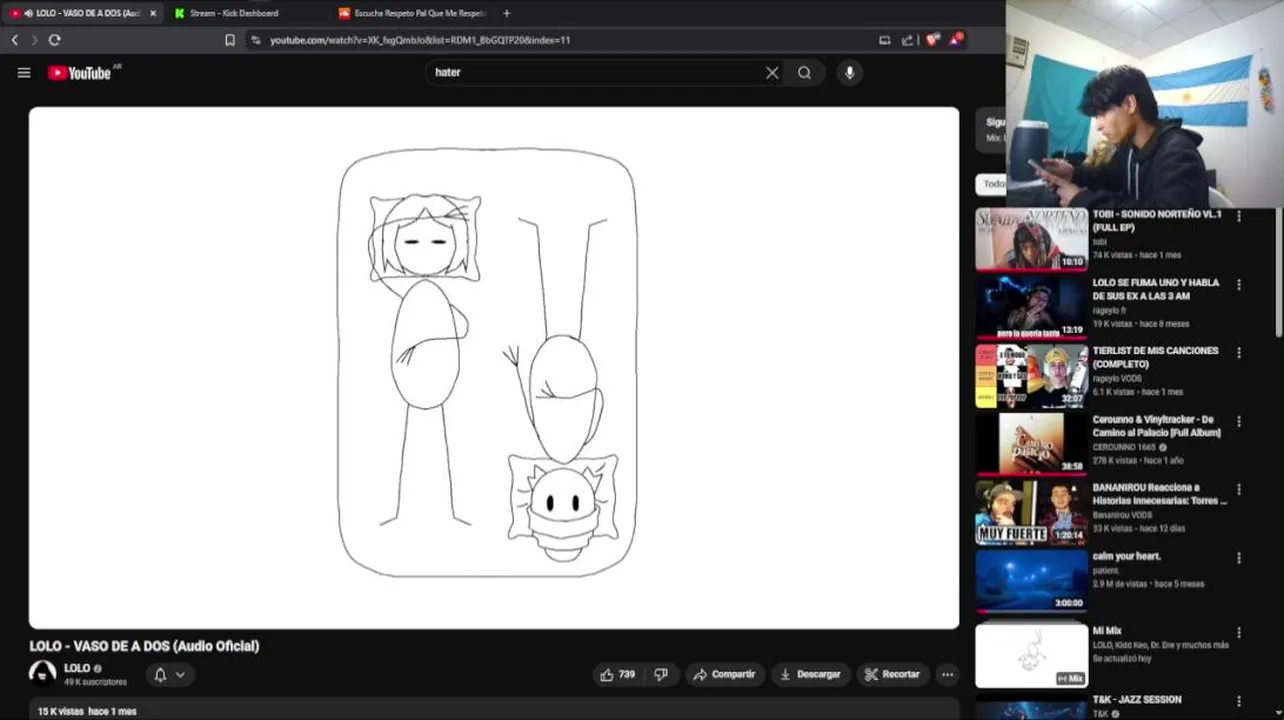Switch to Escucha Respeto Pal Que Me Respeta tab
This screenshot has width=1284, height=720.
[412, 13]
